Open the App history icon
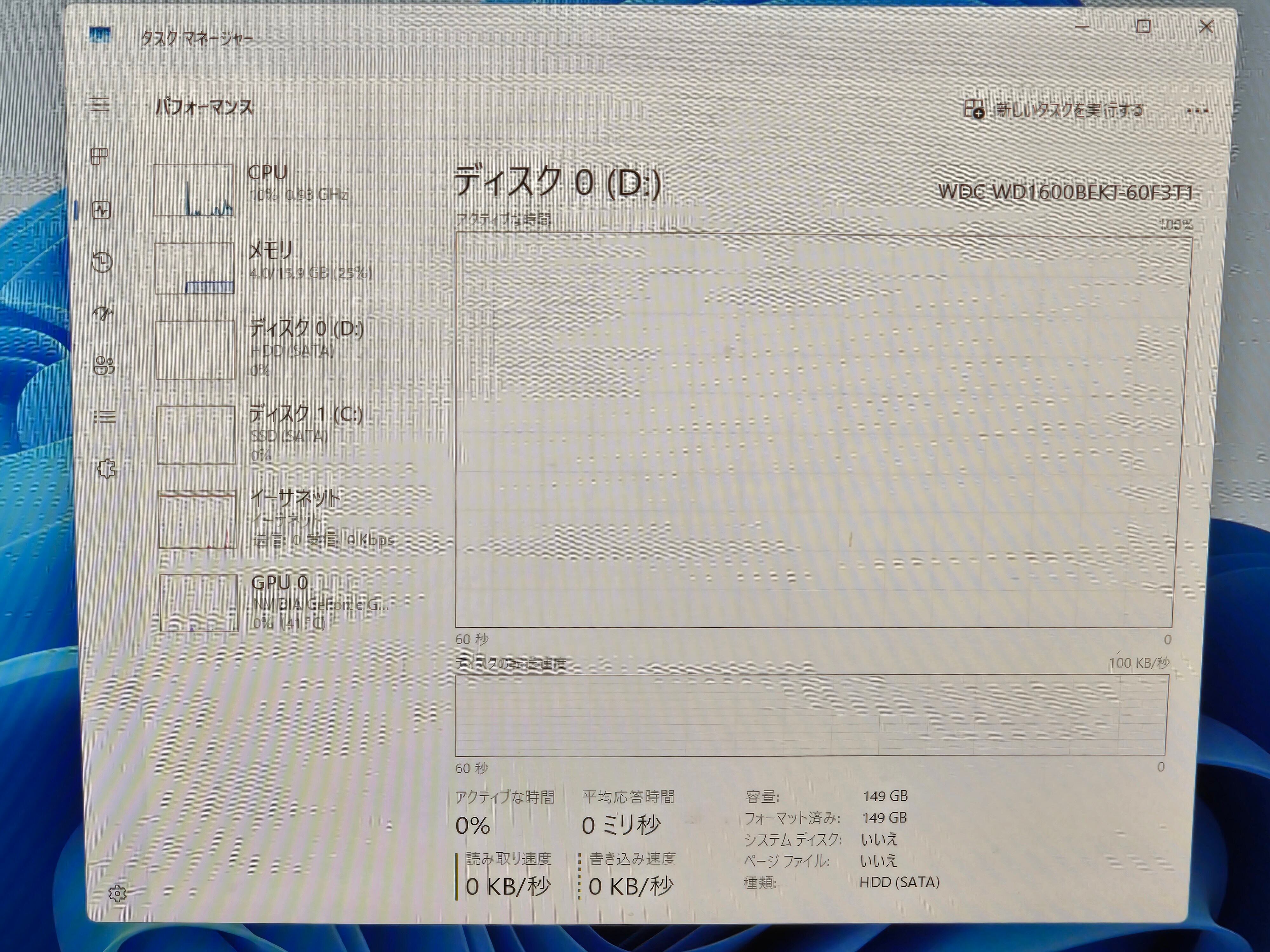The height and width of the screenshot is (952, 1270). (x=102, y=262)
